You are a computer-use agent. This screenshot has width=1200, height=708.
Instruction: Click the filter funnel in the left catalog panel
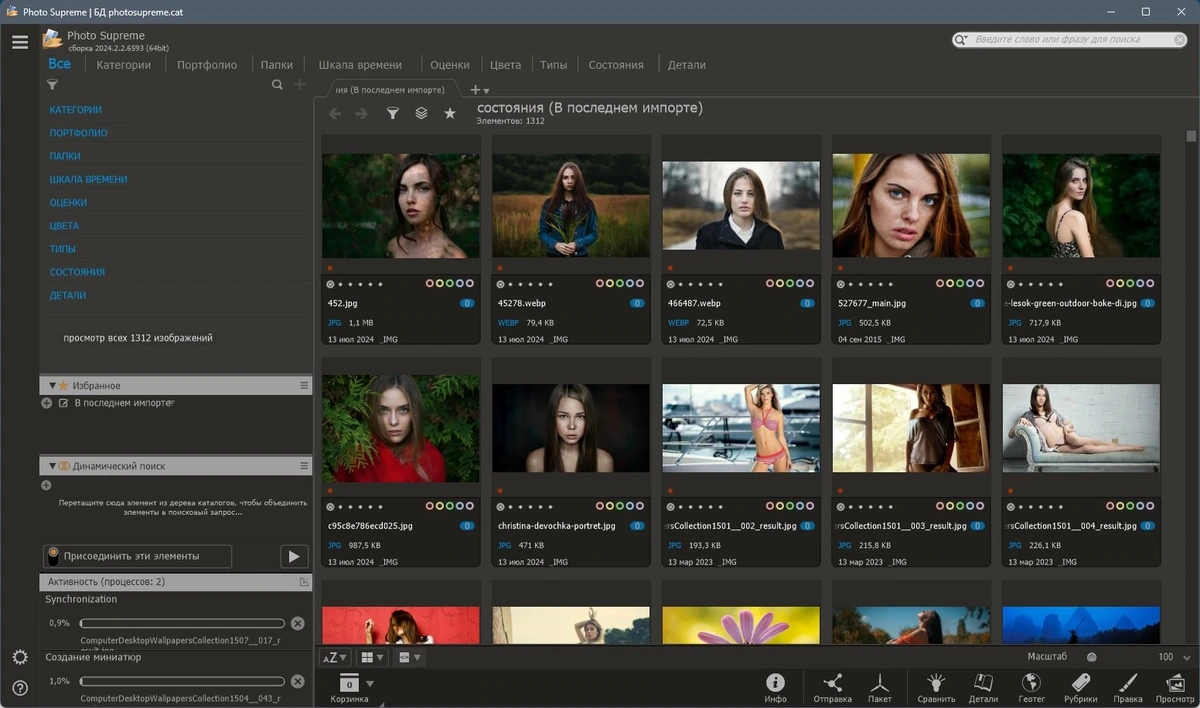[x=53, y=86]
